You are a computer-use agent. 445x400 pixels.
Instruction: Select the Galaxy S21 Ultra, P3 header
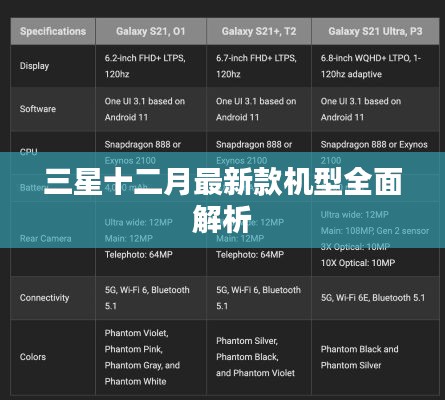click(x=375, y=31)
